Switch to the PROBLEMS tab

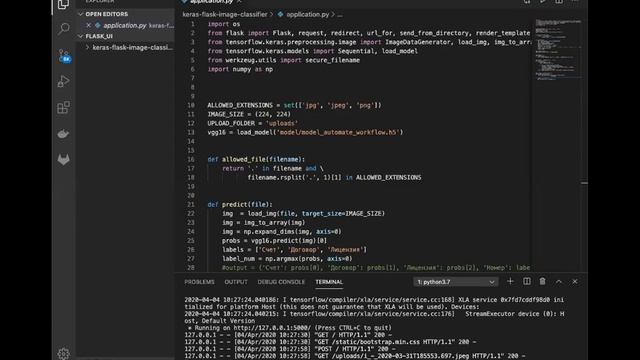(199, 282)
